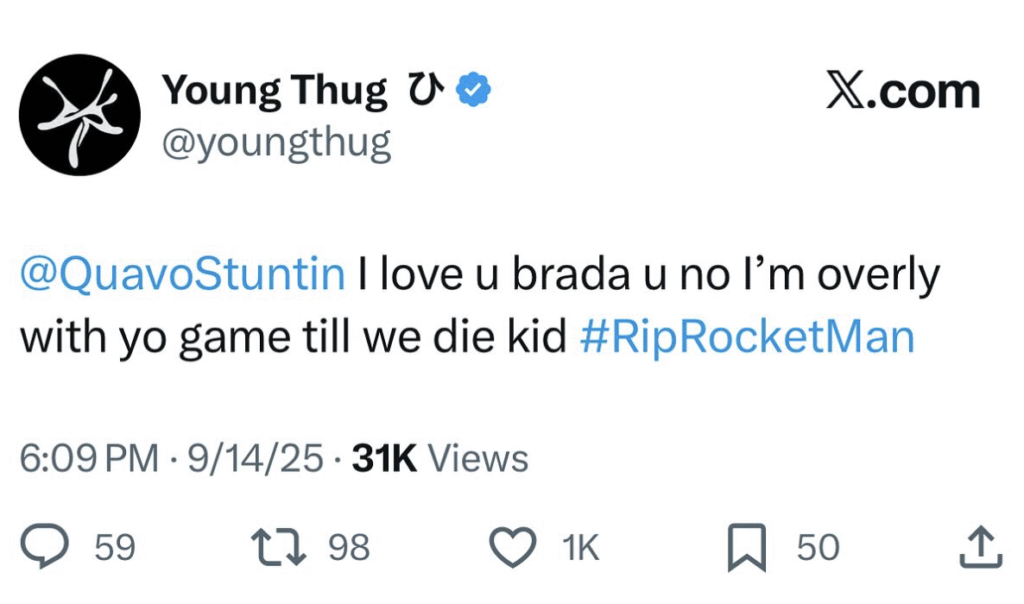The image size is (1024, 604).
Task: Click the share upload icon
Action: (x=980, y=548)
